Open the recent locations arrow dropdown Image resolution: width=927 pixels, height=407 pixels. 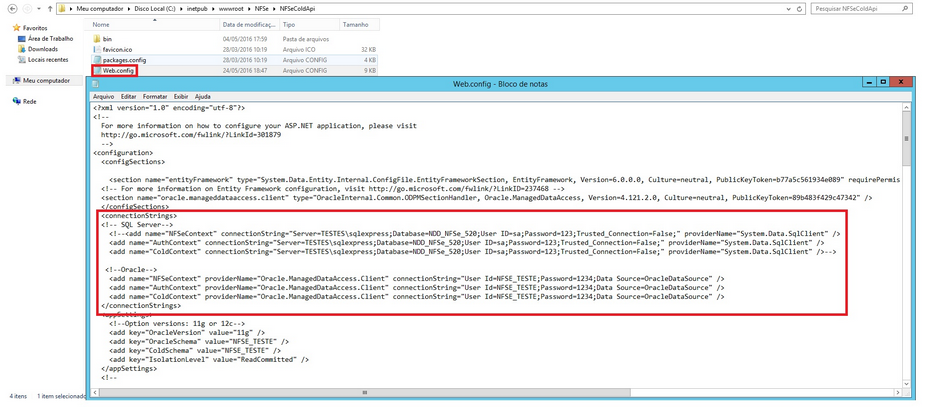point(39,9)
